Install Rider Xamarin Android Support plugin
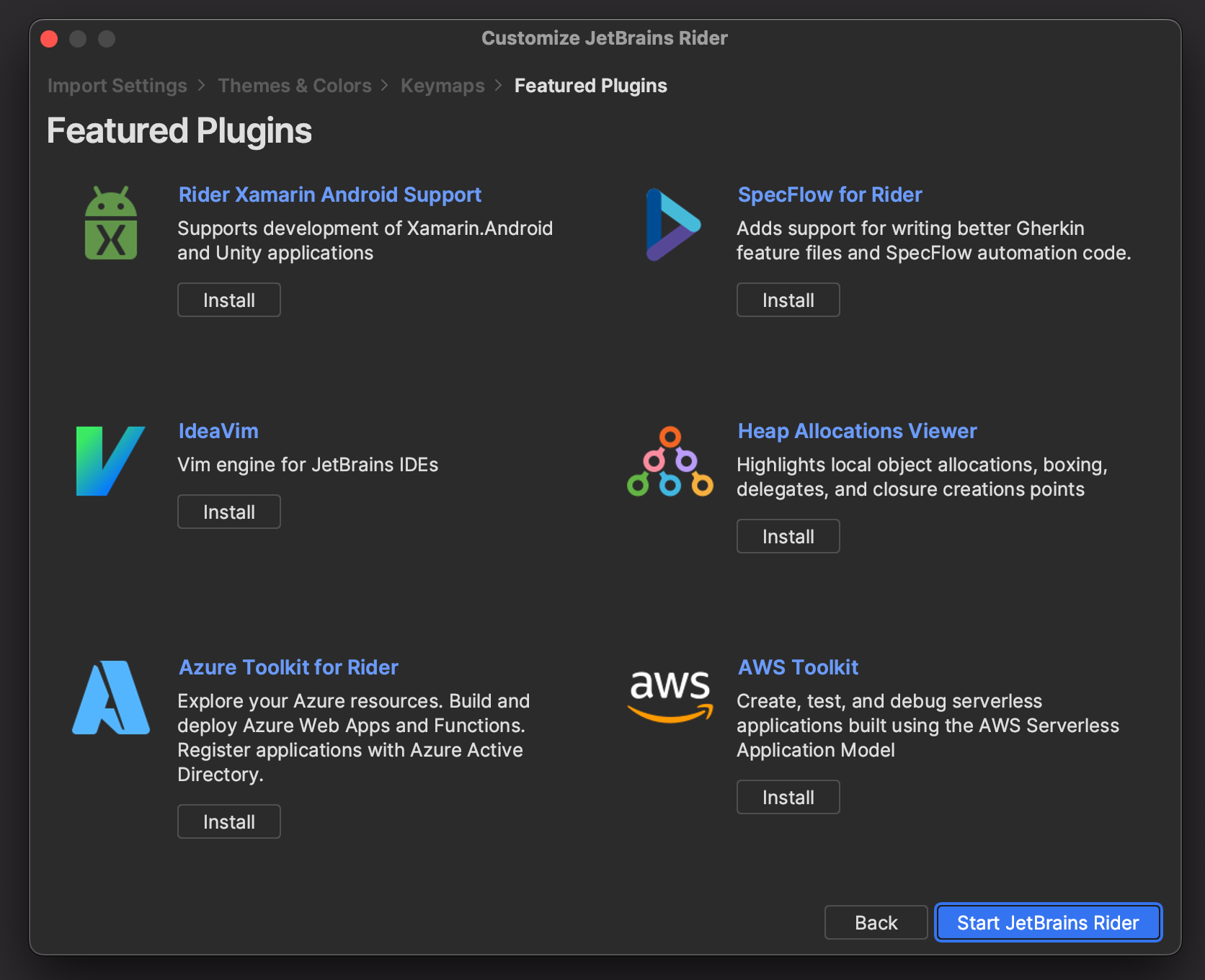1205x980 pixels. [229, 300]
